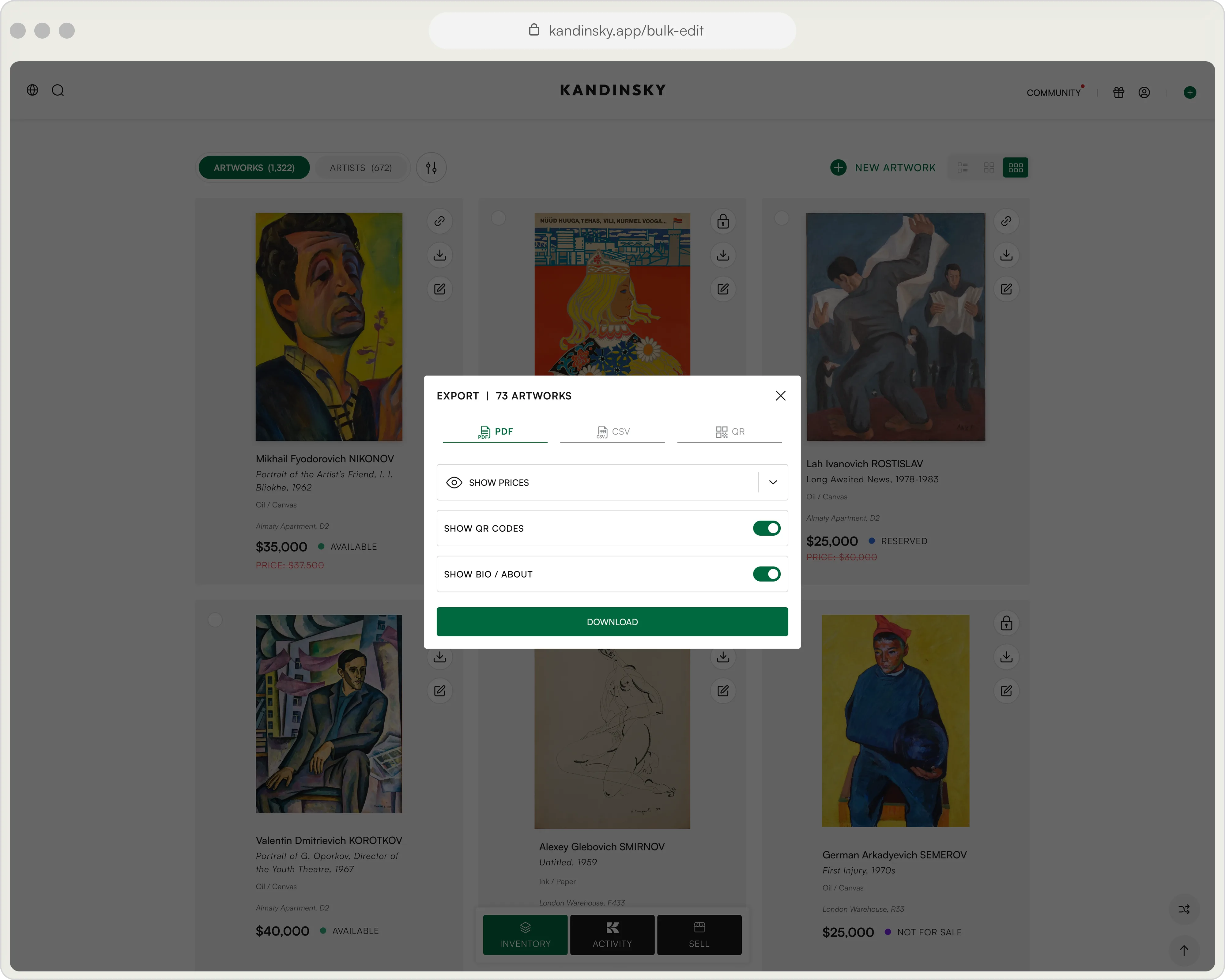The image size is (1225, 980).
Task: Download the Smirnov Untitled artwork
Action: (x=723, y=657)
